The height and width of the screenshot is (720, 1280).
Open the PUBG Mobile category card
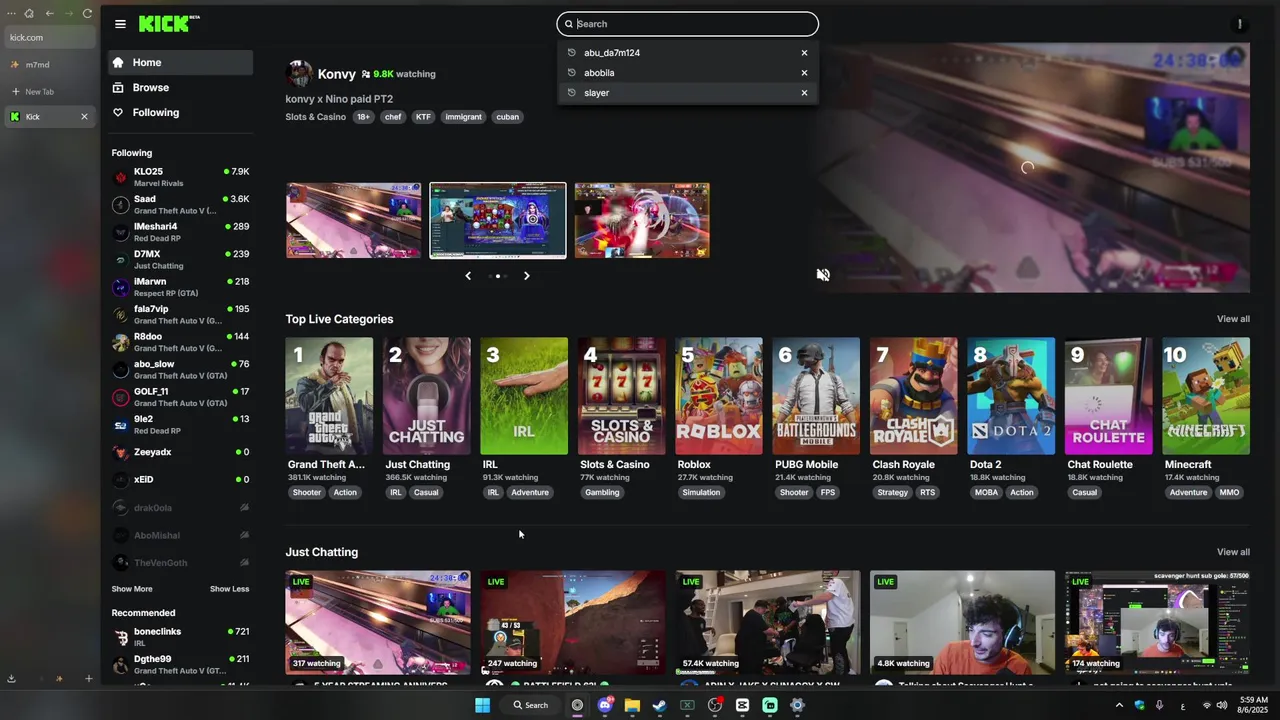(816, 396)
